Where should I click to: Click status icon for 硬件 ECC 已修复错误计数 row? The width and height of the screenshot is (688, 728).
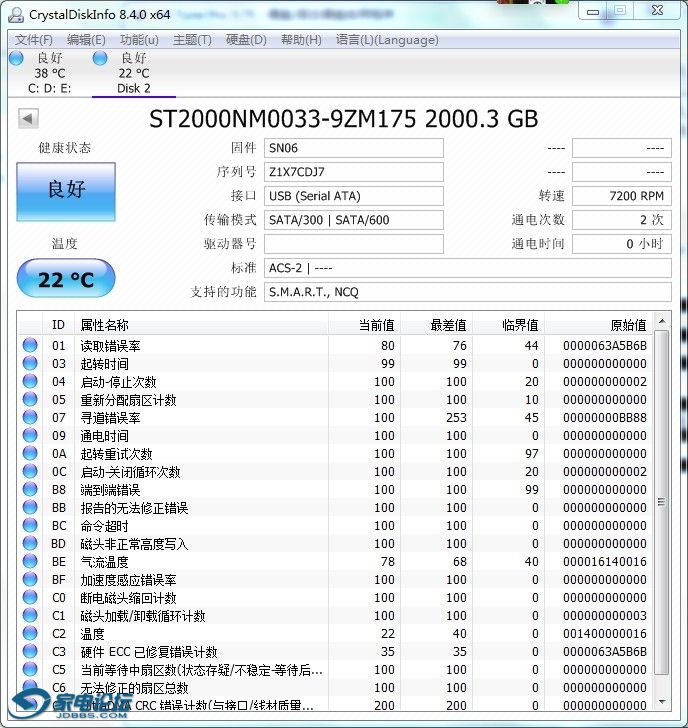click(x=30, y=651)
